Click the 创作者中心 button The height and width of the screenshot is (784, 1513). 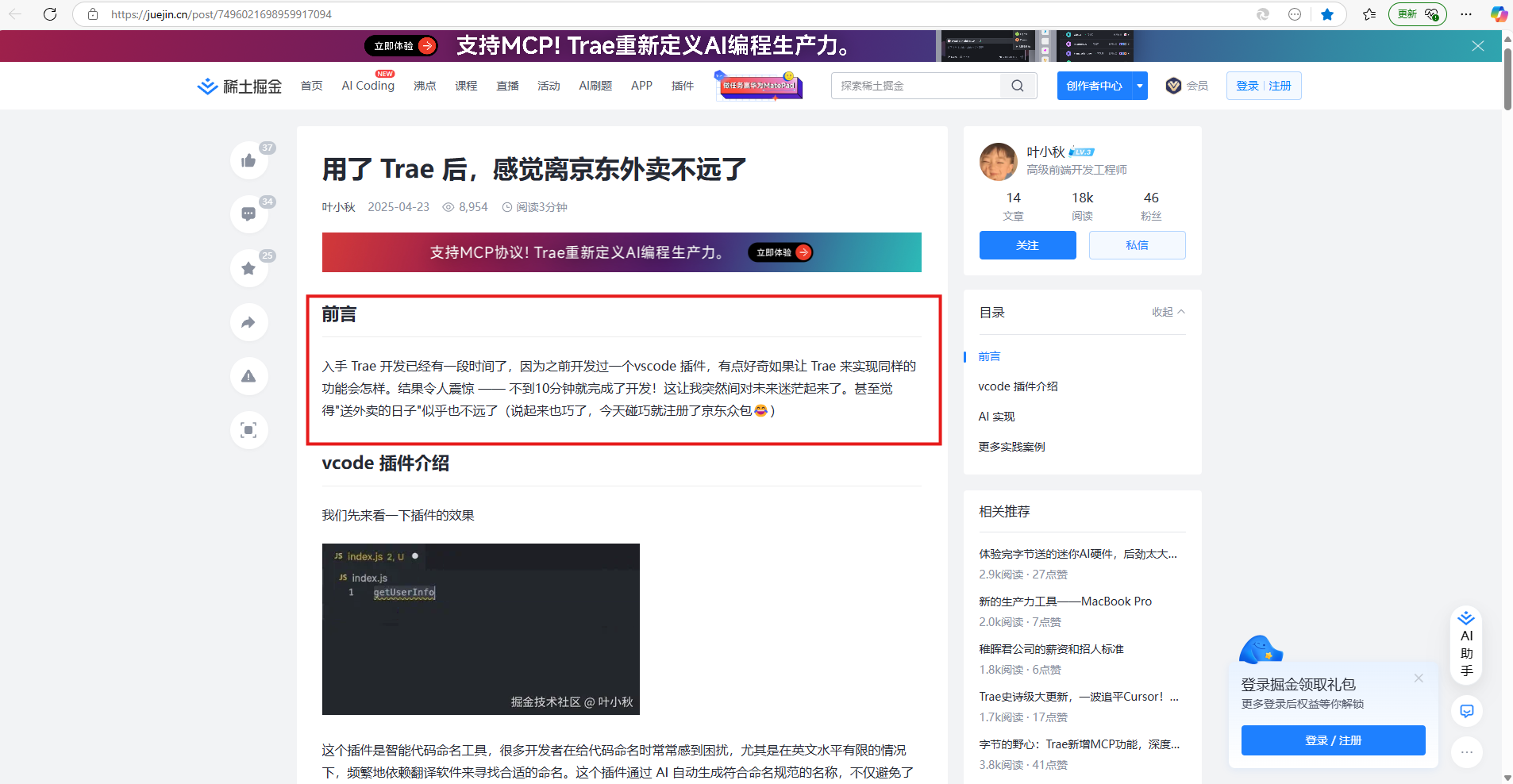point(1094,86)
